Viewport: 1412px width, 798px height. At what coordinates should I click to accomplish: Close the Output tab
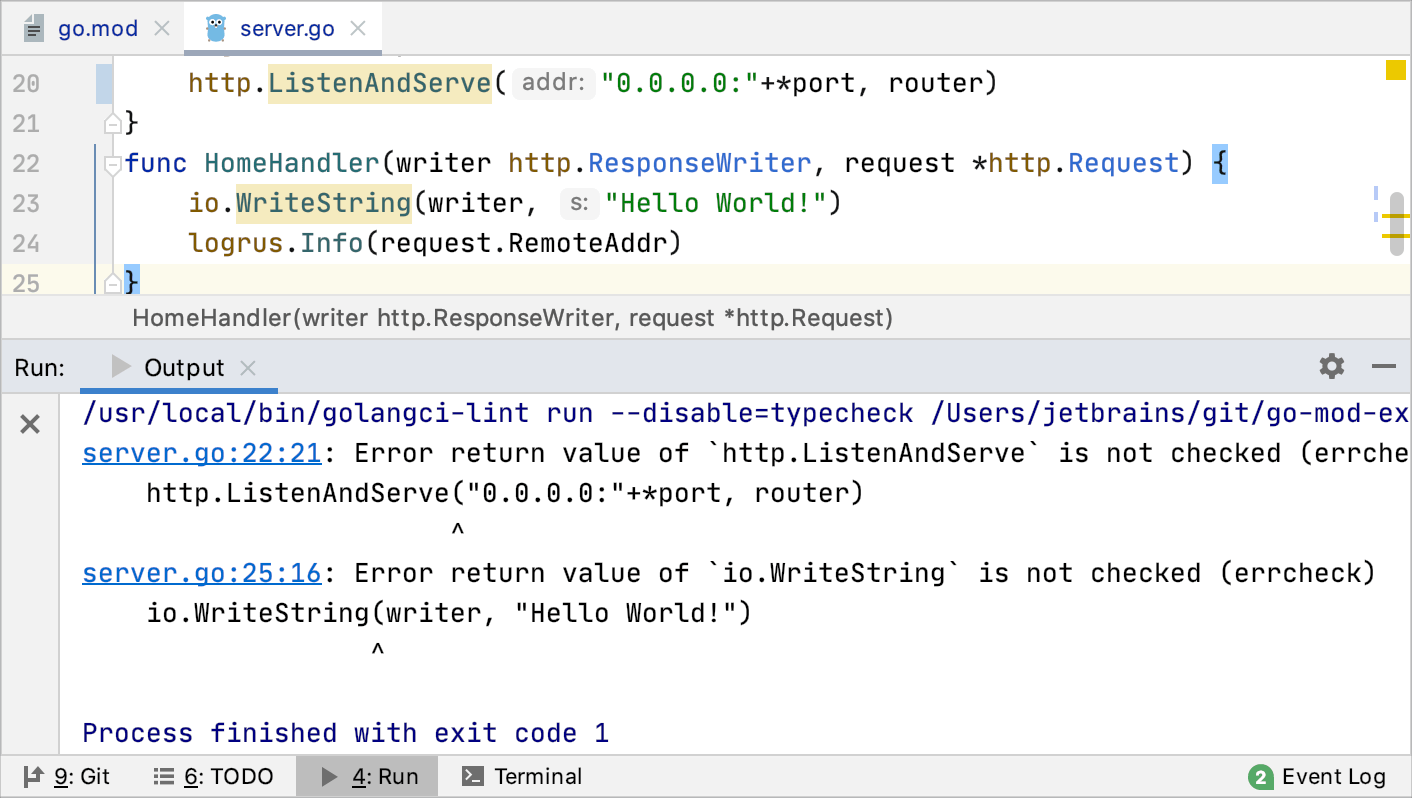pos(249,368)
